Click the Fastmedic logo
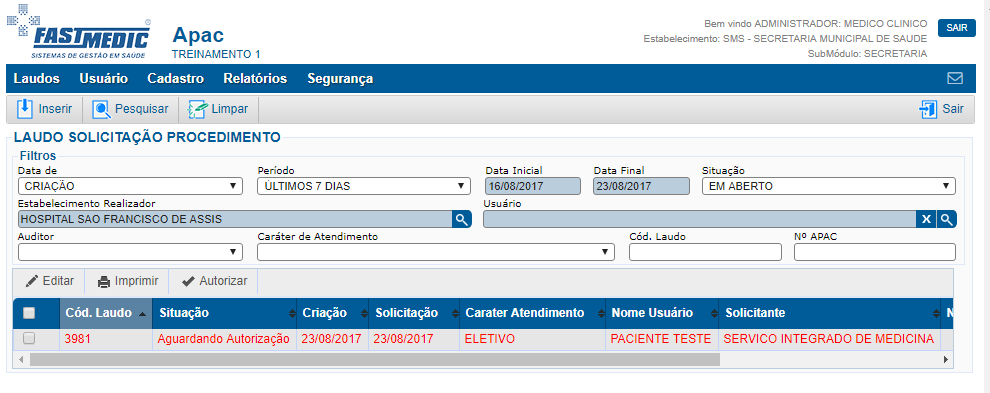This screenshot has height=393, width=990. tap(79, 32)
